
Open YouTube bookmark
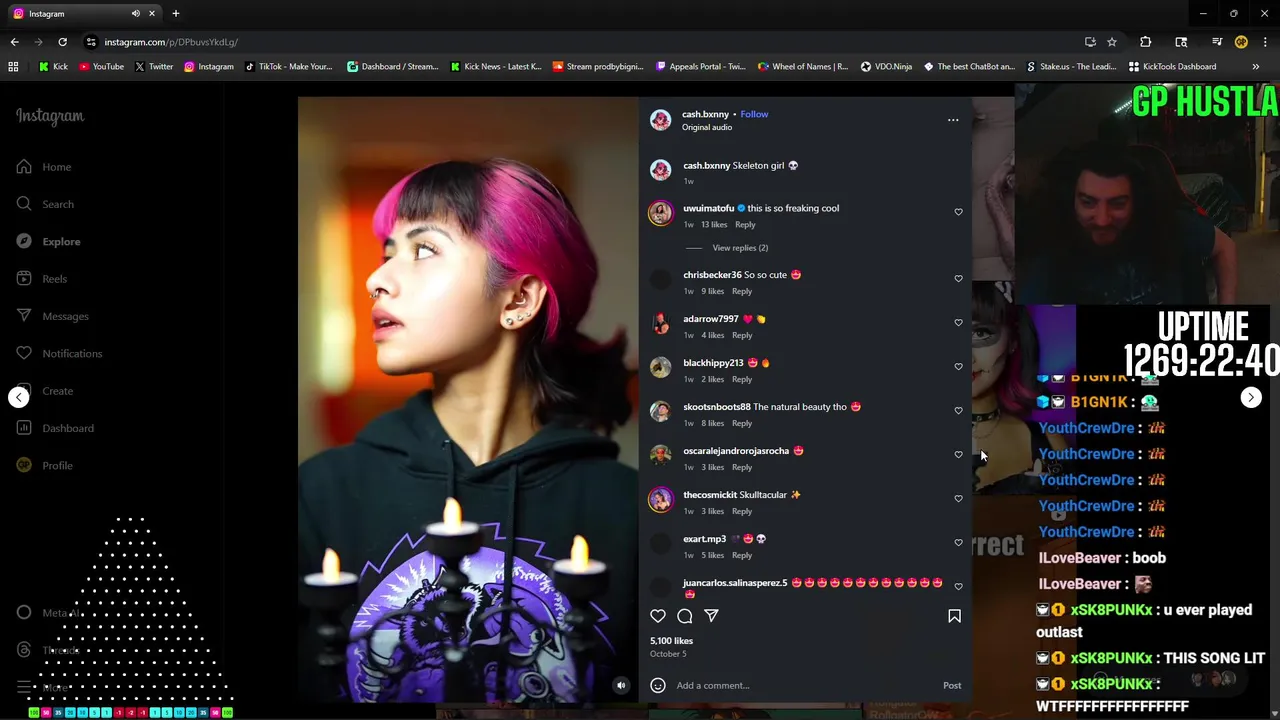click(x=101, y=67)
